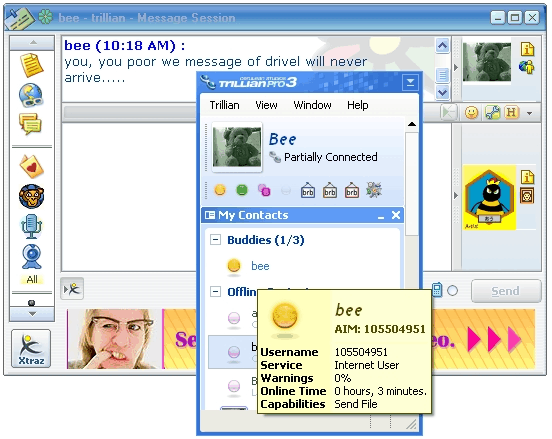Click the green online status ball

242,190
